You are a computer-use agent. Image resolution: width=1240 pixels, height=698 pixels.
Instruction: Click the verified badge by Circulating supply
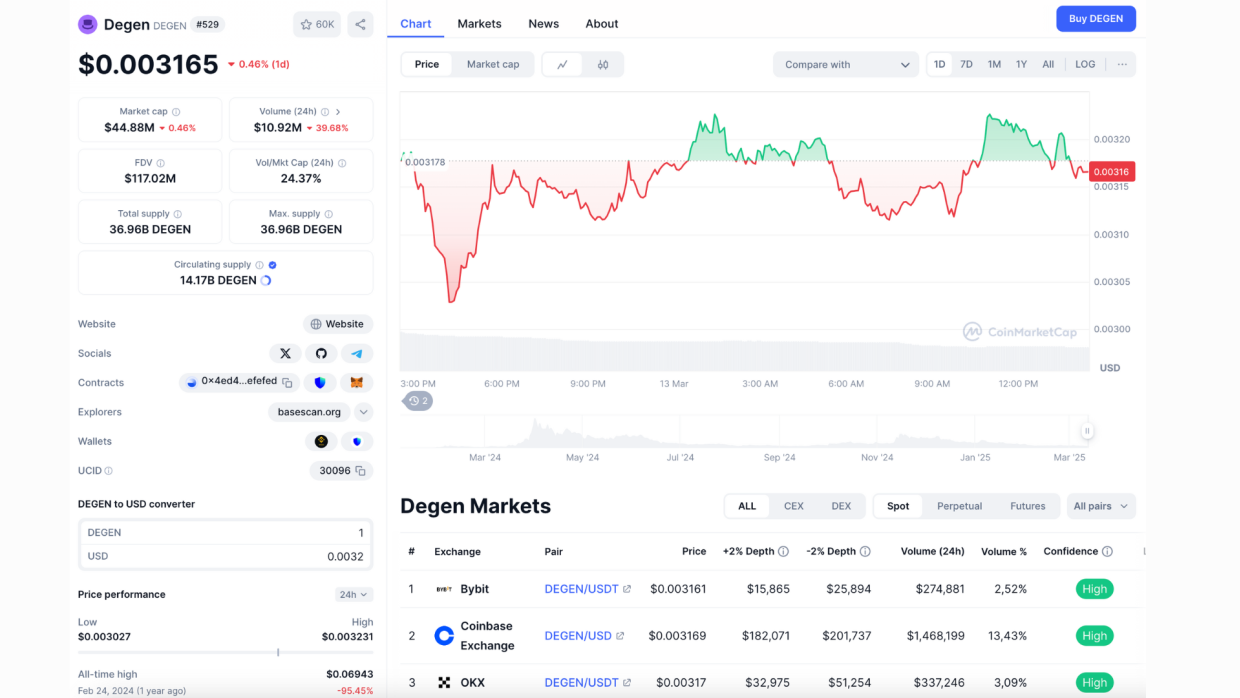273,265
